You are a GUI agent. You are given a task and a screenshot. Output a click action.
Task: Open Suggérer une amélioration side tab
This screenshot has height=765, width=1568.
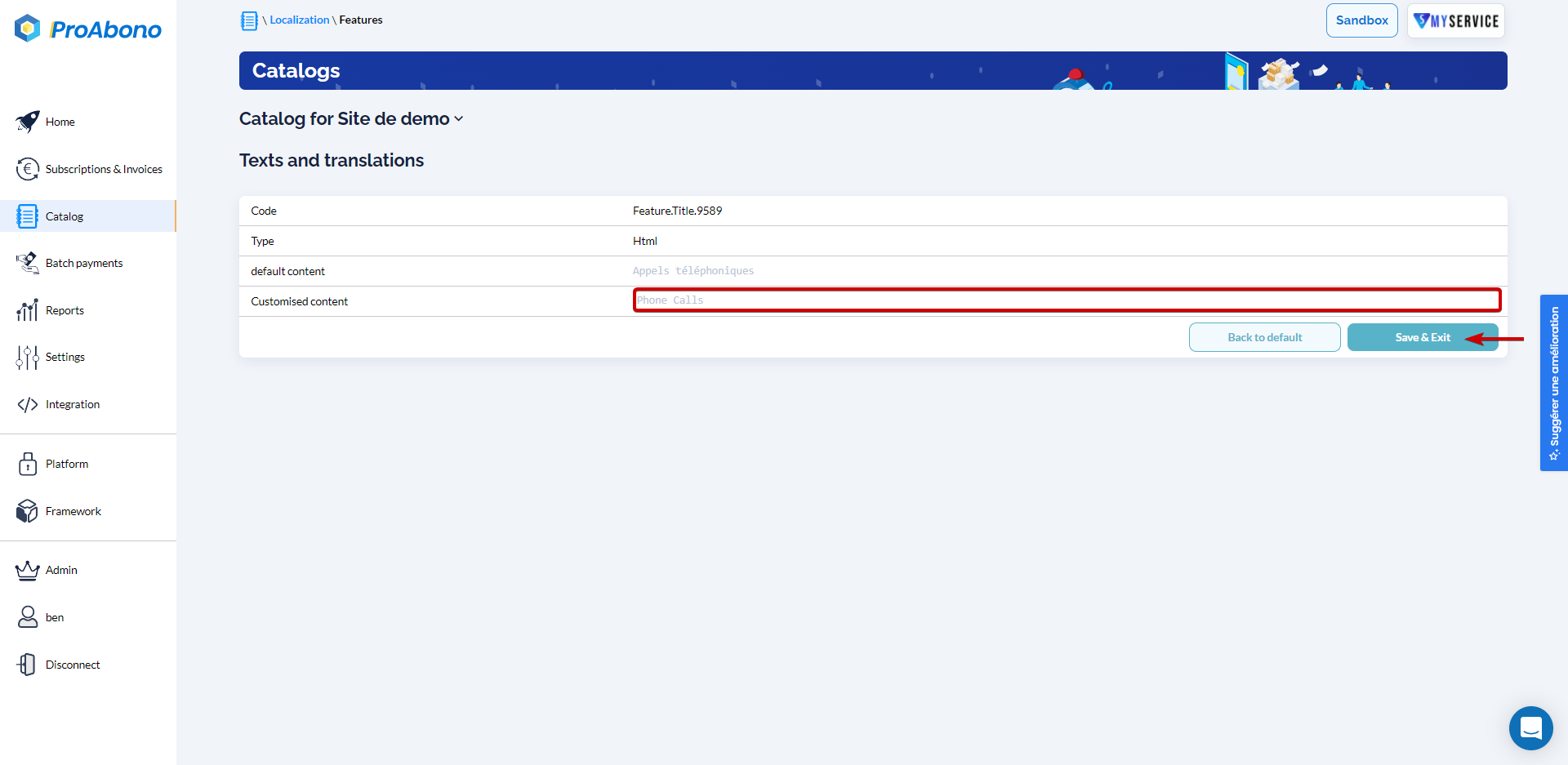click(1554, 383)
